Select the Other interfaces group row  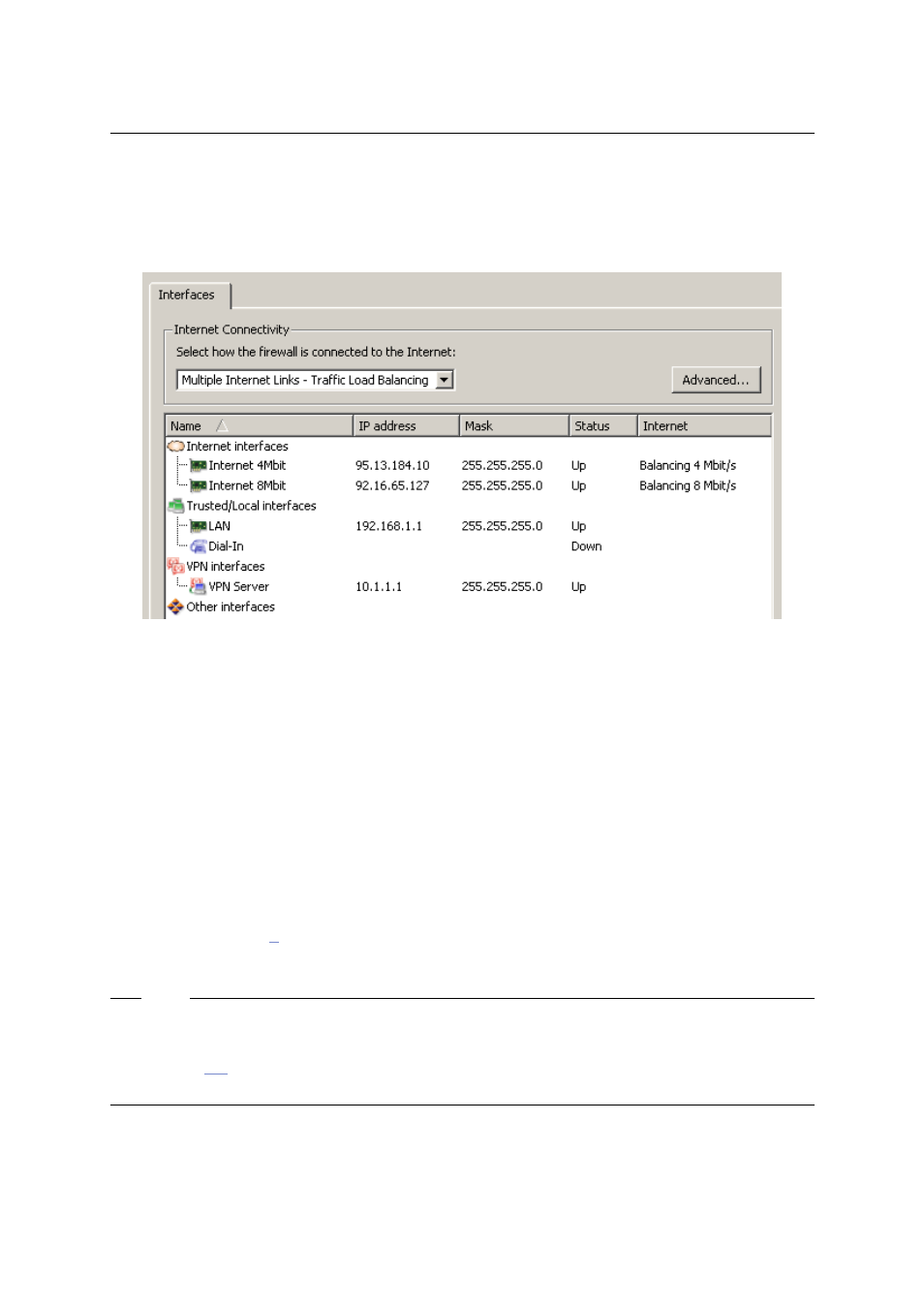click(469, 607)
